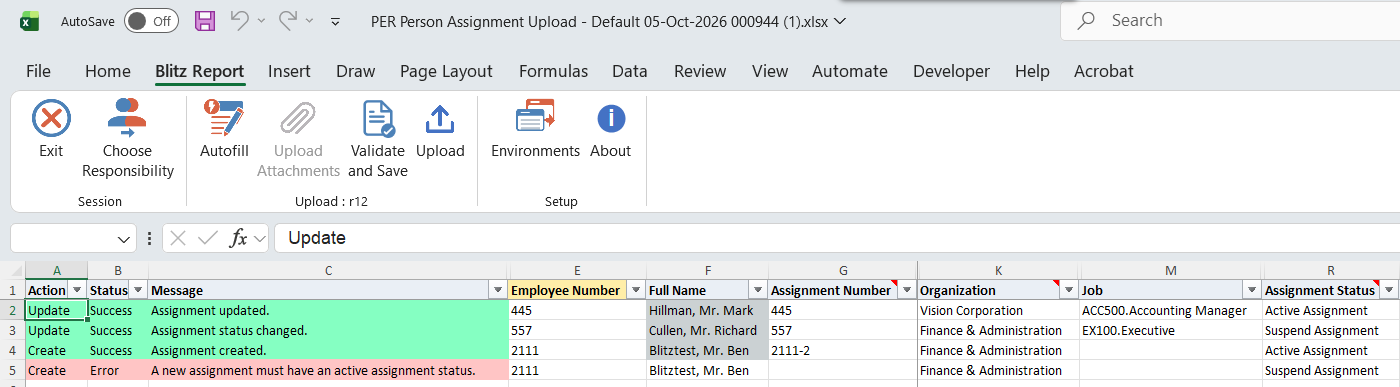Select the Blitz Report tab
The image size is (1400, 387).
pos(200,71)
